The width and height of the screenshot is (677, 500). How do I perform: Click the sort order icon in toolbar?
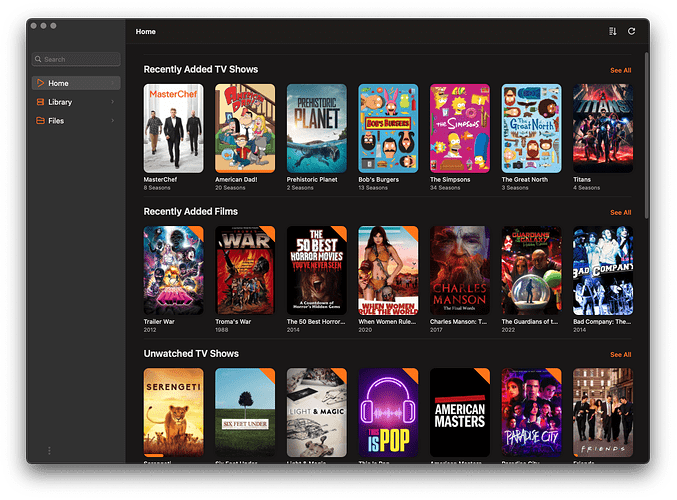[612, 31]
